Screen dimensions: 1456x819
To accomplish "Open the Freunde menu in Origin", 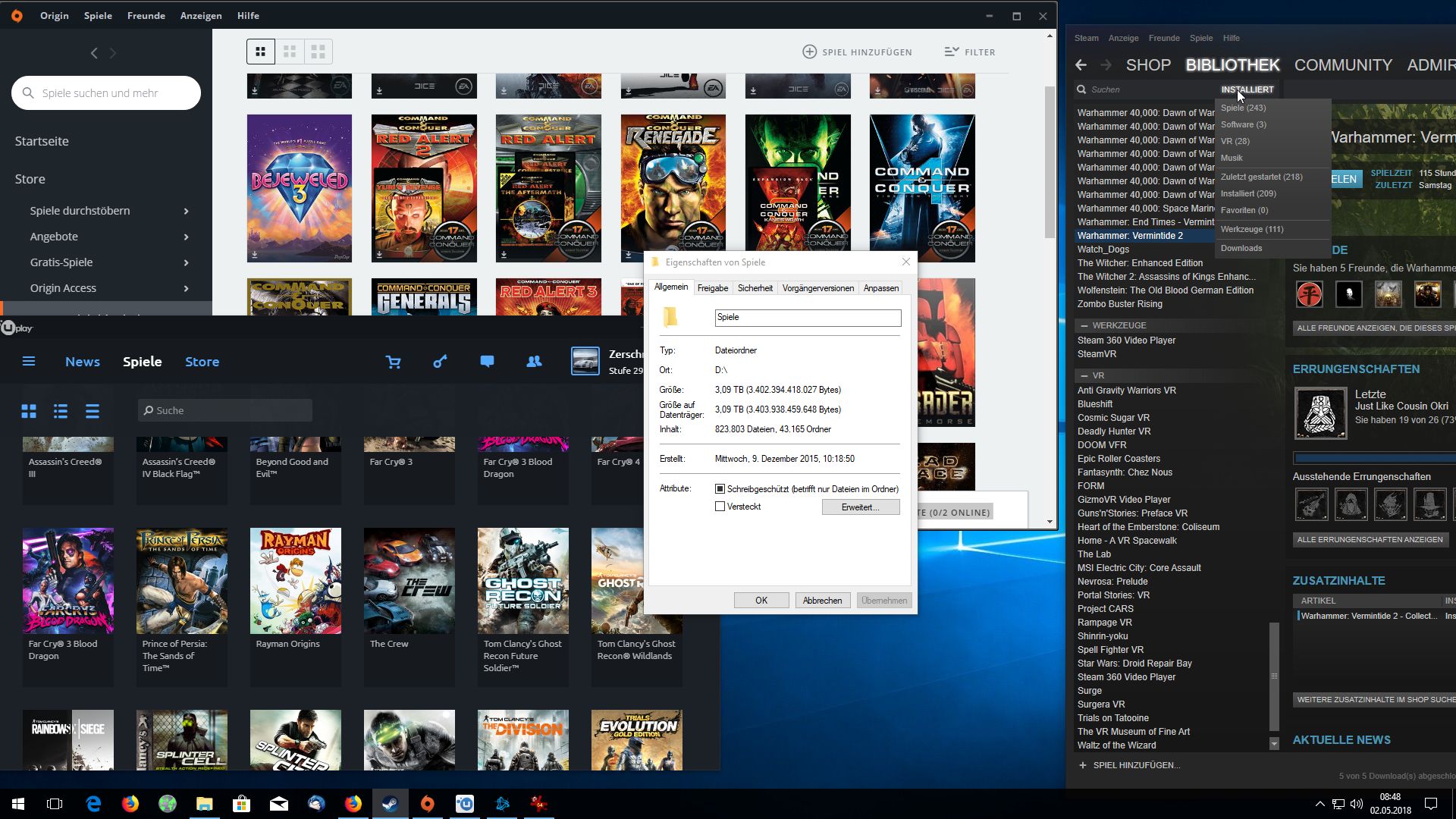I will [x=146, y=15].
